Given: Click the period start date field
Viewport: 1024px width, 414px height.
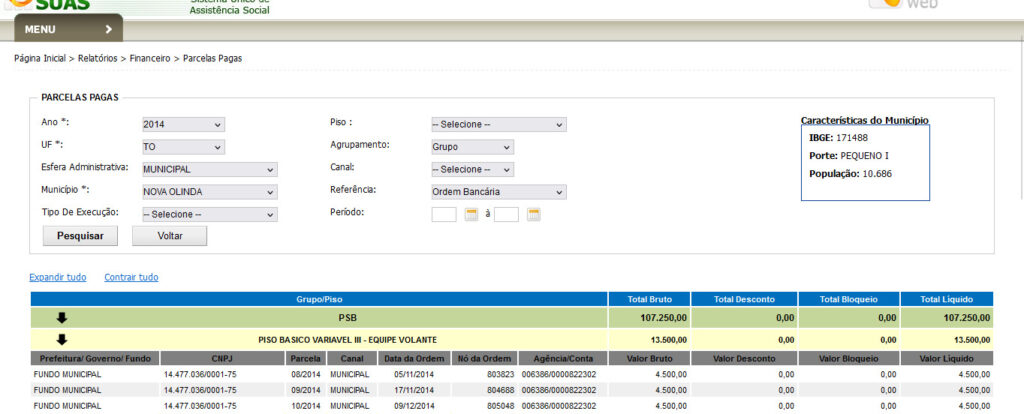Looking at the screenshot, I should point(444,214).
